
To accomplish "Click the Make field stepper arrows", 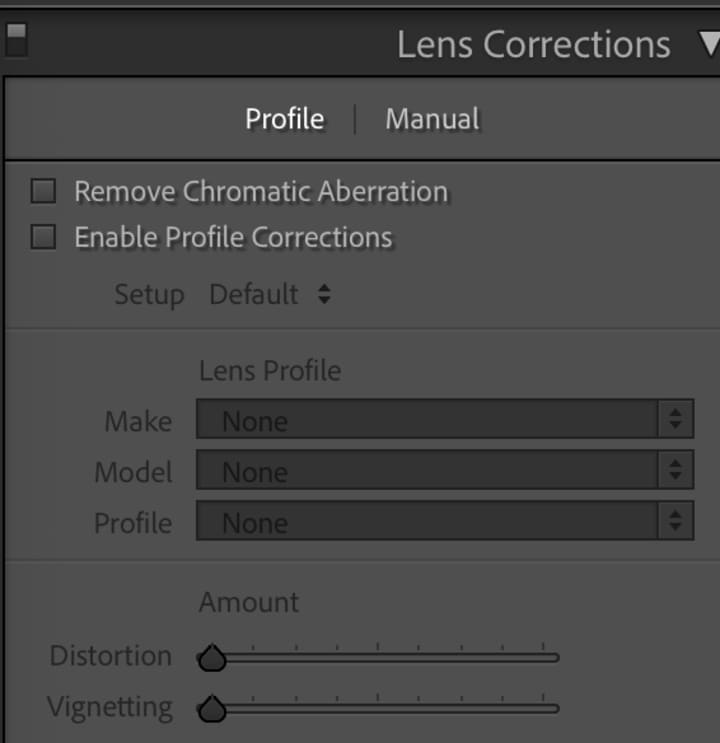I will pyautogui.click(x=676, y=421).
